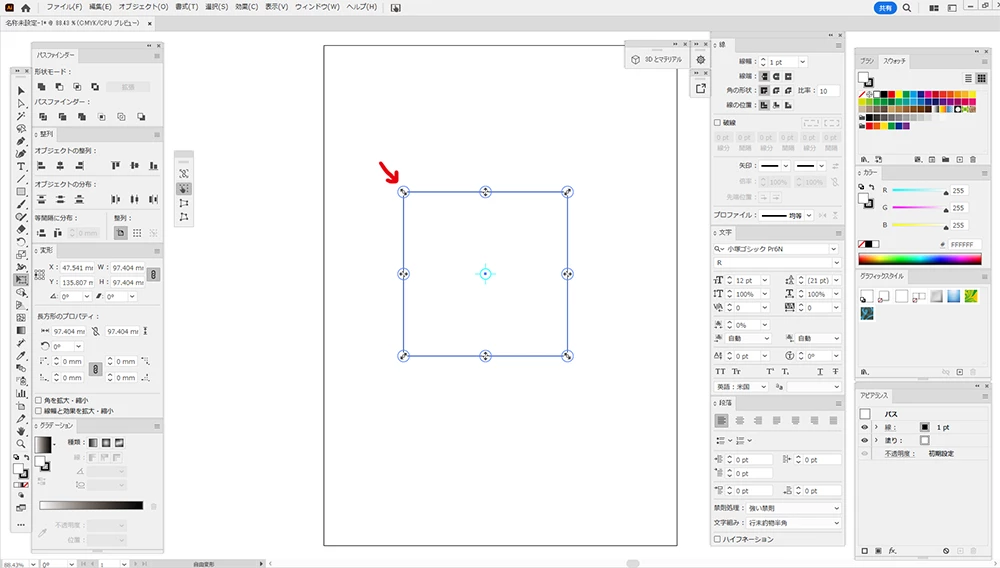Click the RGB color spectrum bar
The image size is (1000, 568).
(x=920, y=259)
